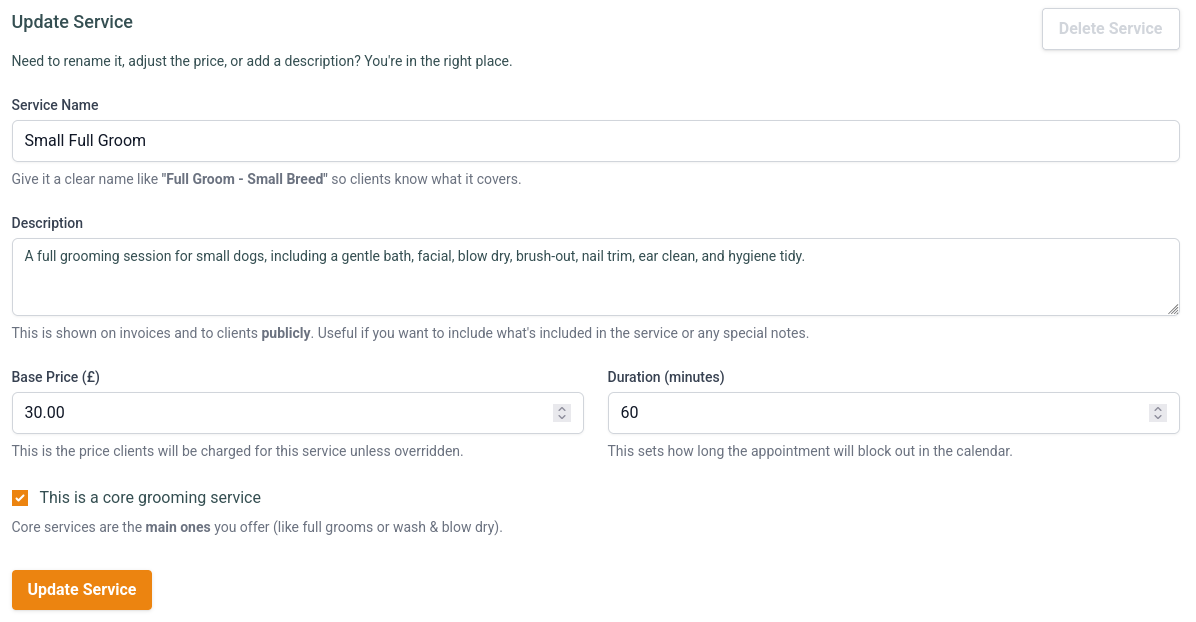Viewport: 1196px width, 622px height.
Task: Click the Duration (minutes) label
Action: [666, 377]
